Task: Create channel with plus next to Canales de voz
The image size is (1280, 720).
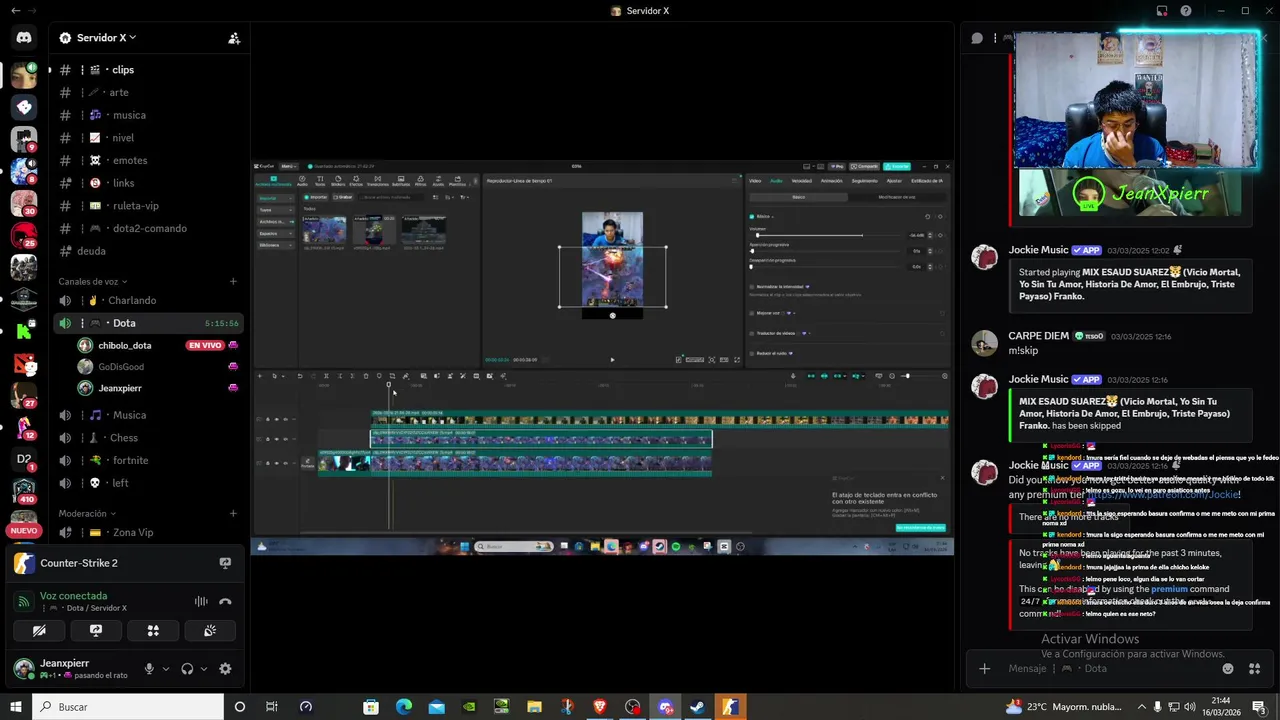Action: [x=233, y=282]
